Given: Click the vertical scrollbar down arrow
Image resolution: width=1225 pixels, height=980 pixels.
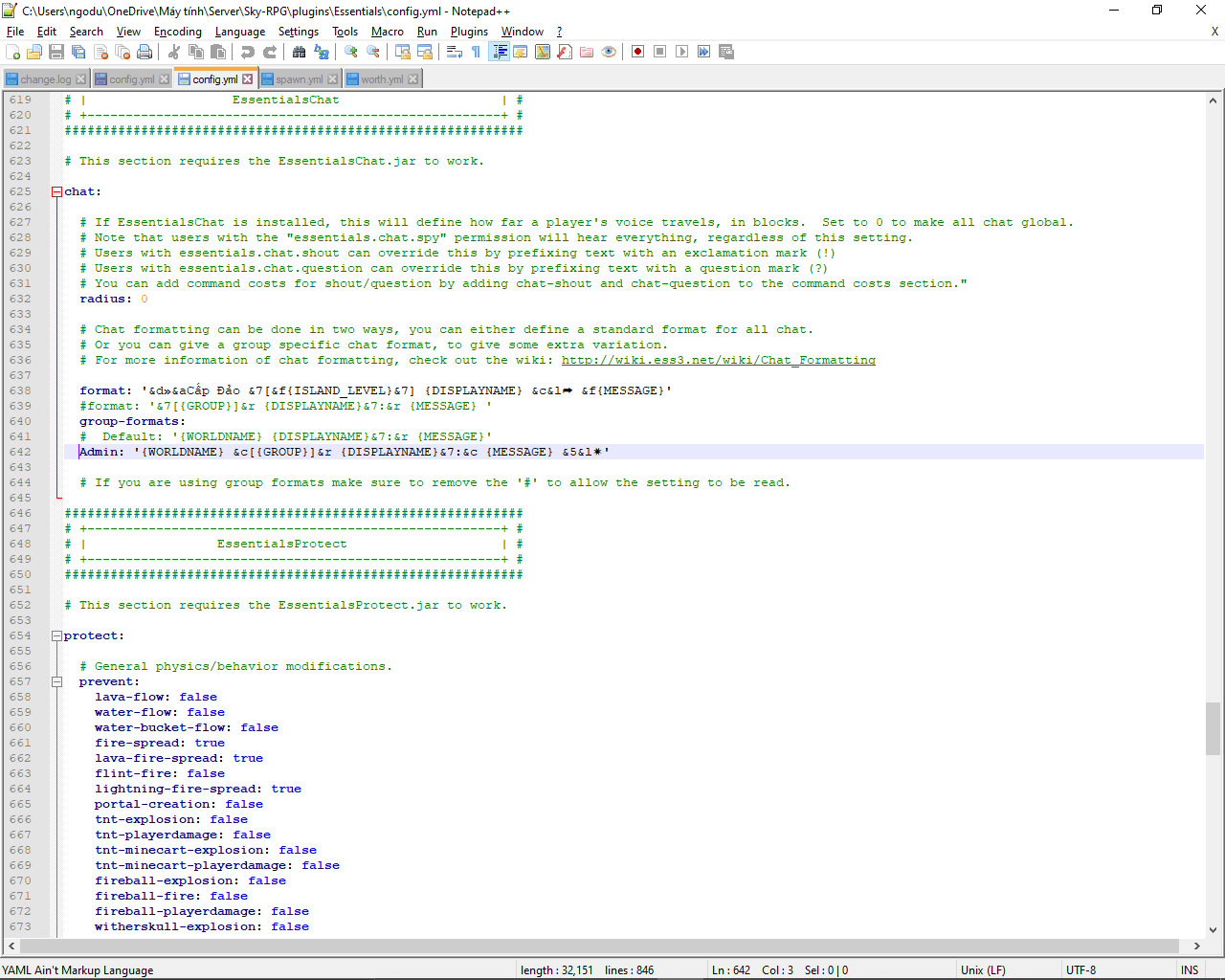Looking at the screenshot, I should tap(1213, 929).
